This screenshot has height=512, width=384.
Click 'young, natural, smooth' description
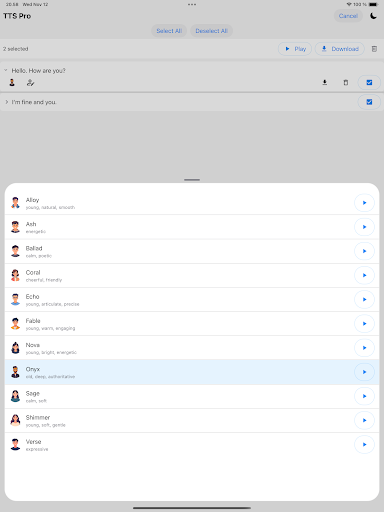click(50, 207)
